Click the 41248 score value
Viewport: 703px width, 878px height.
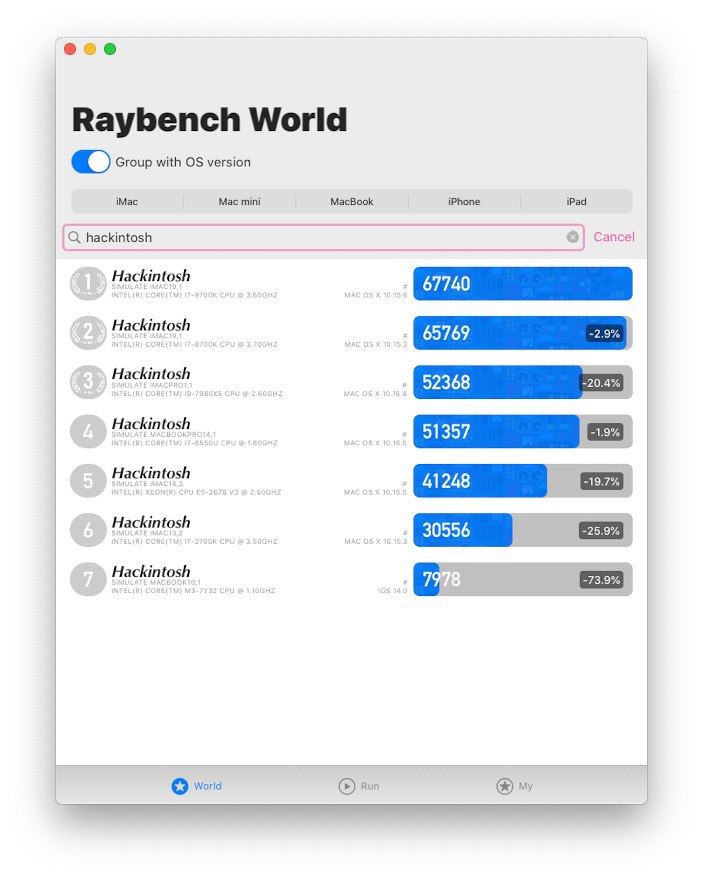[446, 481]
